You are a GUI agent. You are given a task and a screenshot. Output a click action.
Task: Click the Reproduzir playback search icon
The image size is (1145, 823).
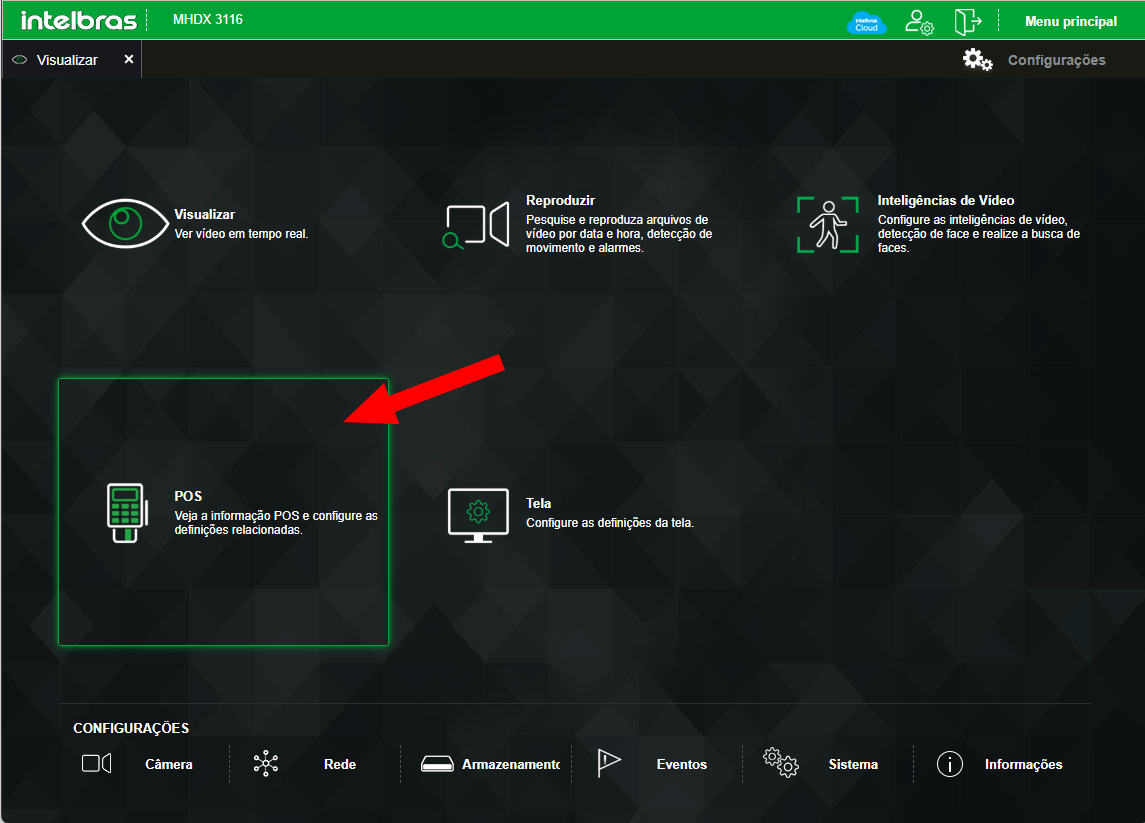tap(476, 225)
